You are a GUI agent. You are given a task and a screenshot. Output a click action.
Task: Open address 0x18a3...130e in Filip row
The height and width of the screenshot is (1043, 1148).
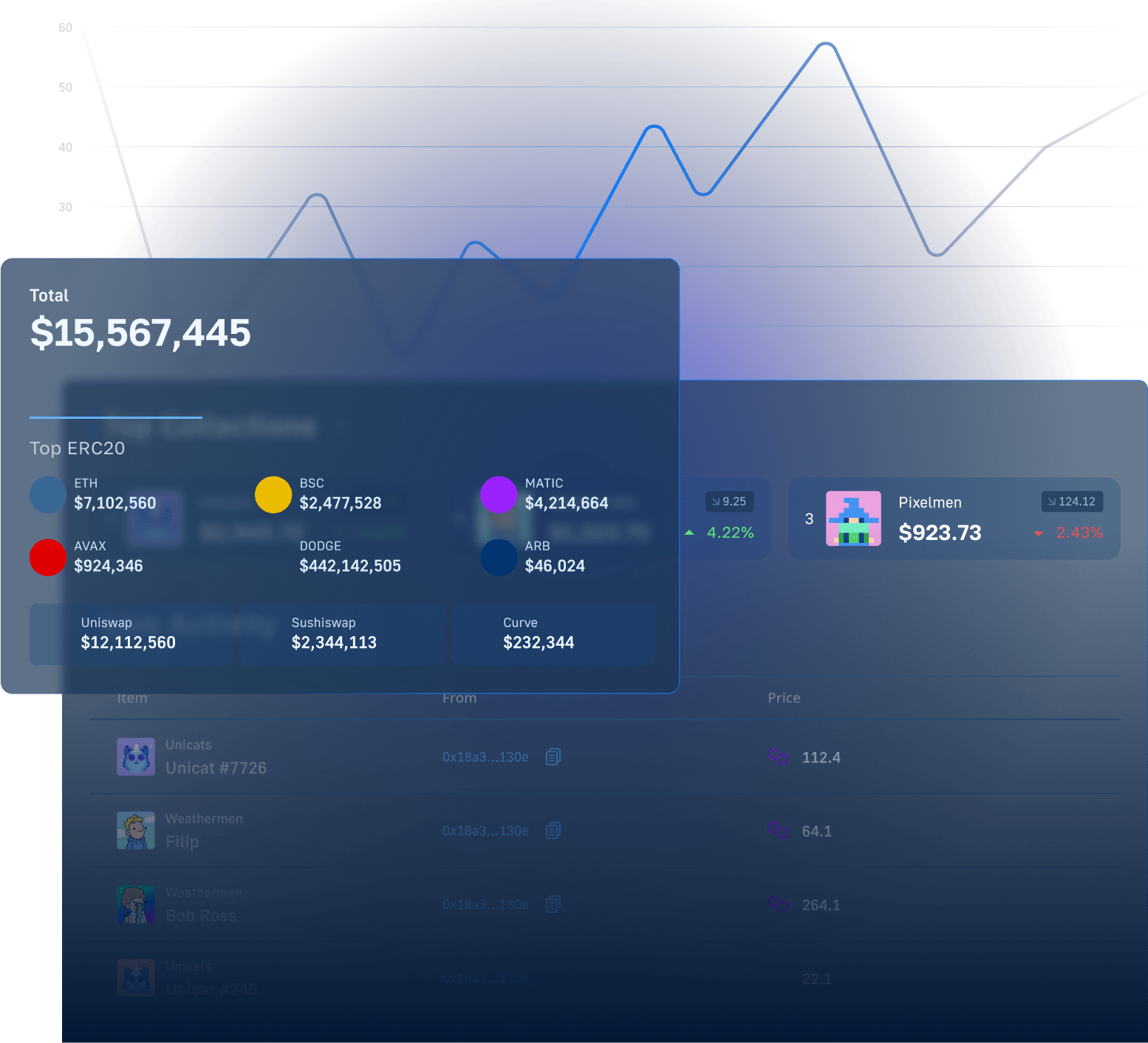tap(485, 831)
